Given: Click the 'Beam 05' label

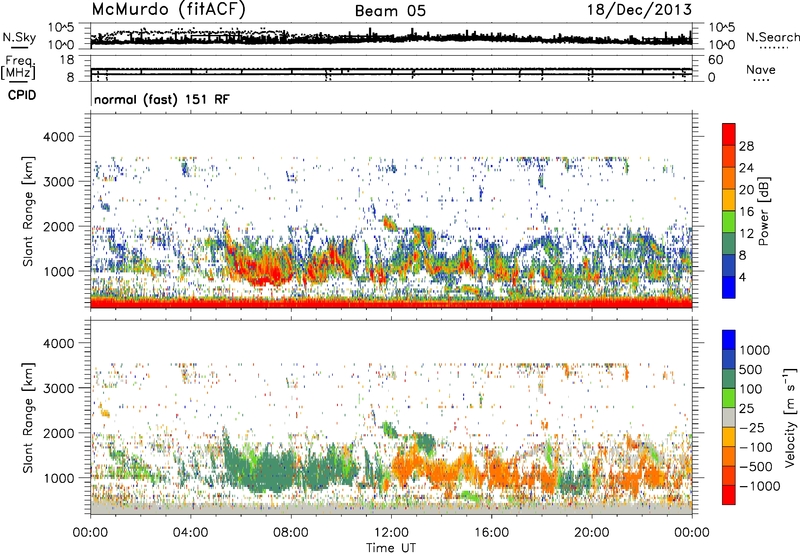Looking at the screenshot, I should pos(390,11).
